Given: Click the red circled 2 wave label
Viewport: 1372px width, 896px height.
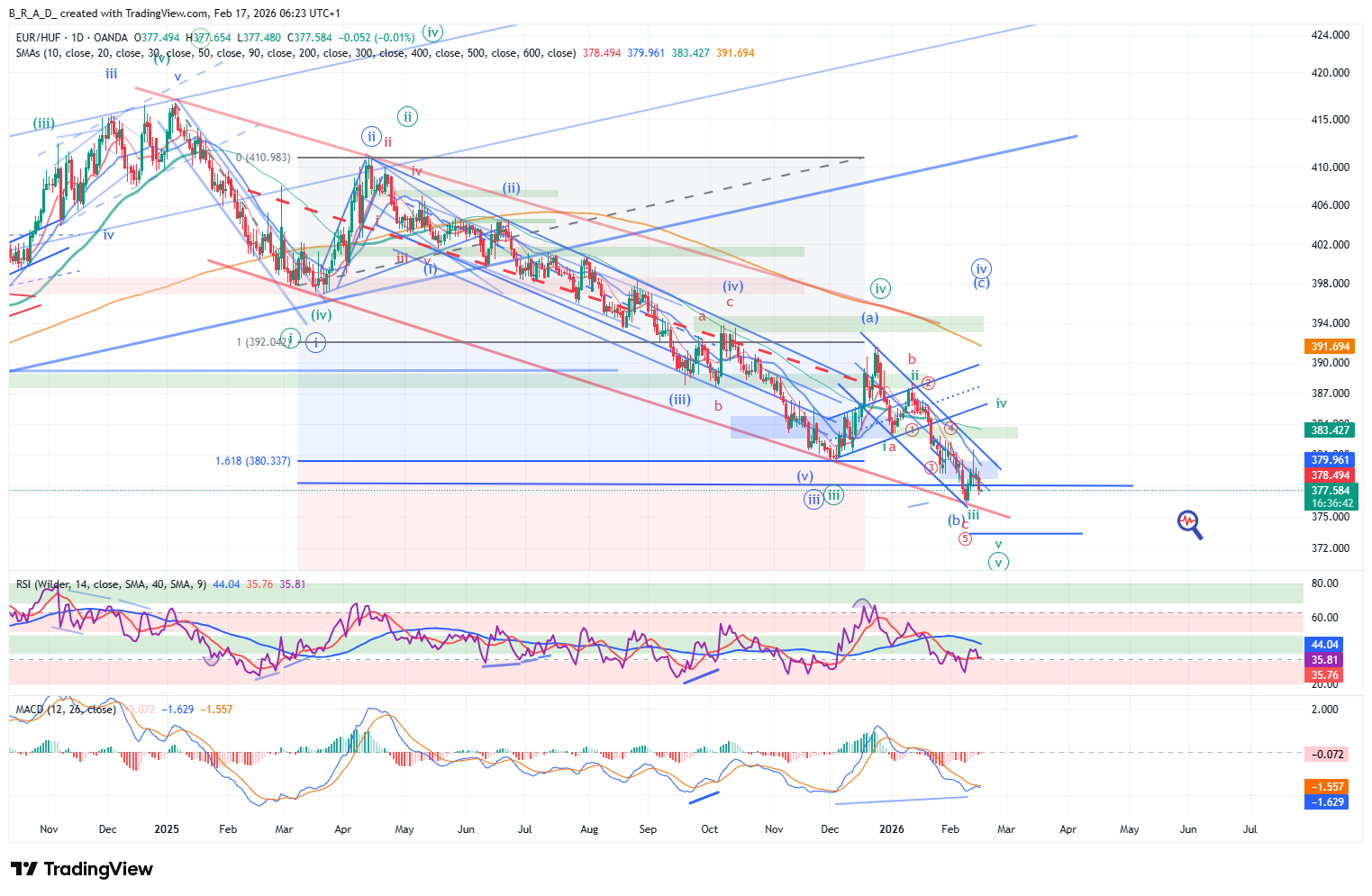Looking at the screenshot, I should click(x=928, y=384).
